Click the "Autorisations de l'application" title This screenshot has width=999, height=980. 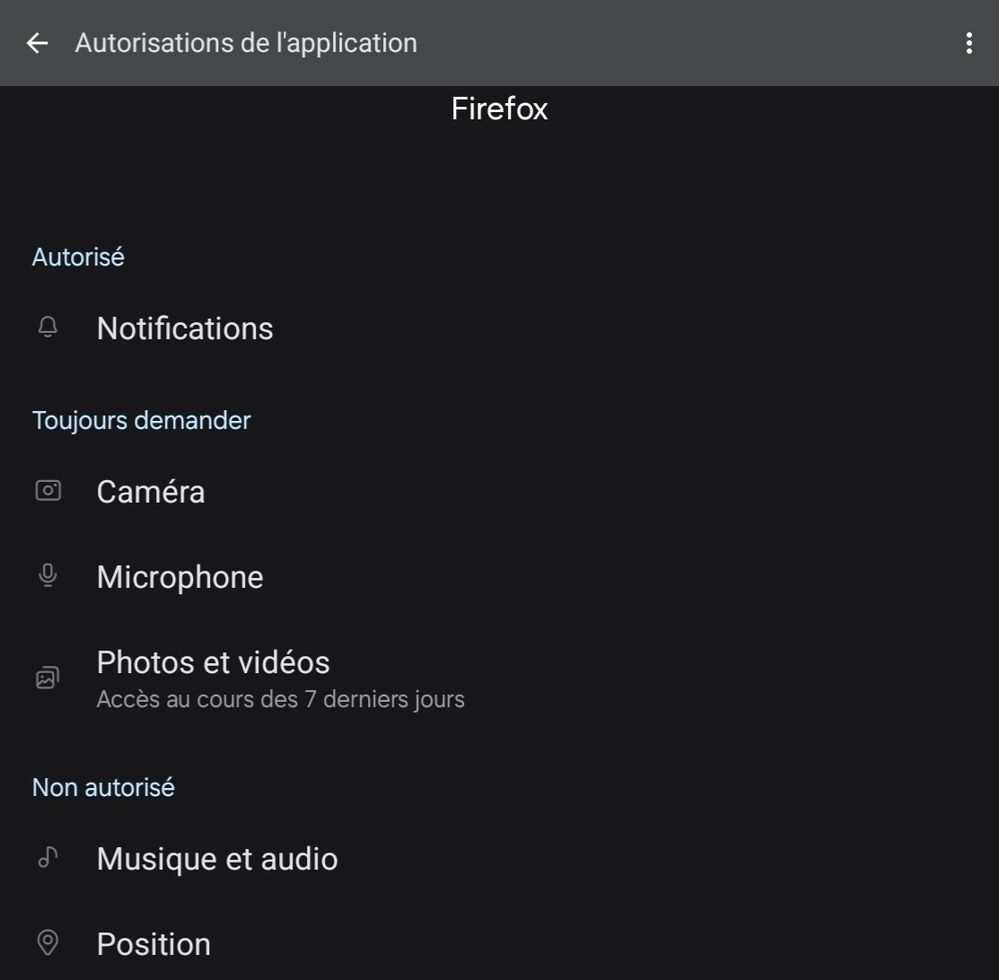click(x=246, y=43)
